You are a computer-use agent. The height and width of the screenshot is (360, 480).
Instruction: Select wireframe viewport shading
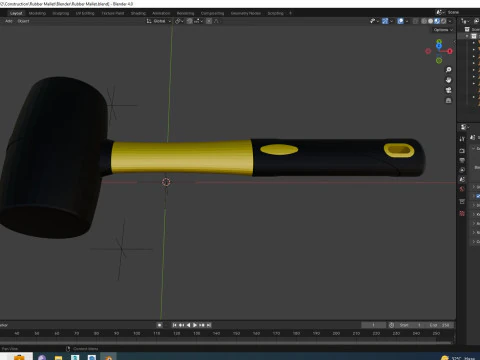[x=424, y=21]
